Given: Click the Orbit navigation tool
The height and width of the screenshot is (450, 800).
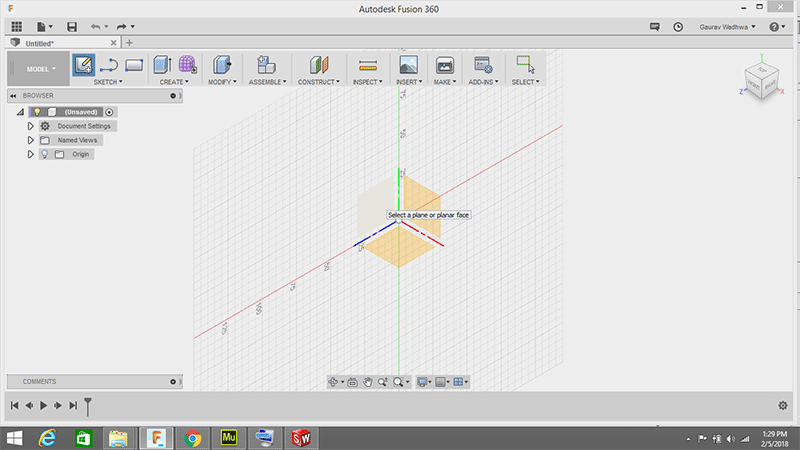Looking at the screenshot, I should pyautogui.click(x=333, y=382).
